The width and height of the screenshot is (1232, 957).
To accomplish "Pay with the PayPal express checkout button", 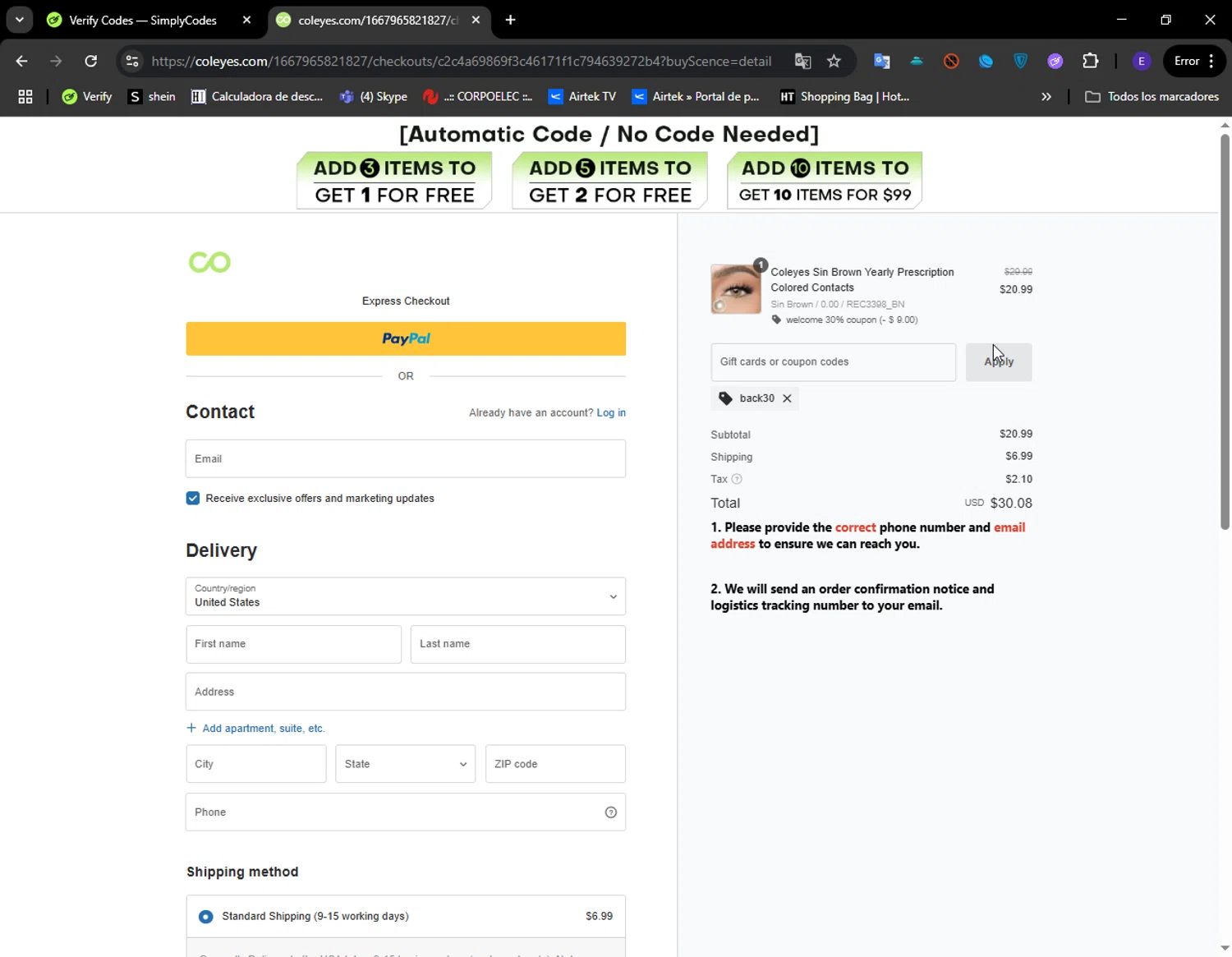I will pos(406,338).
